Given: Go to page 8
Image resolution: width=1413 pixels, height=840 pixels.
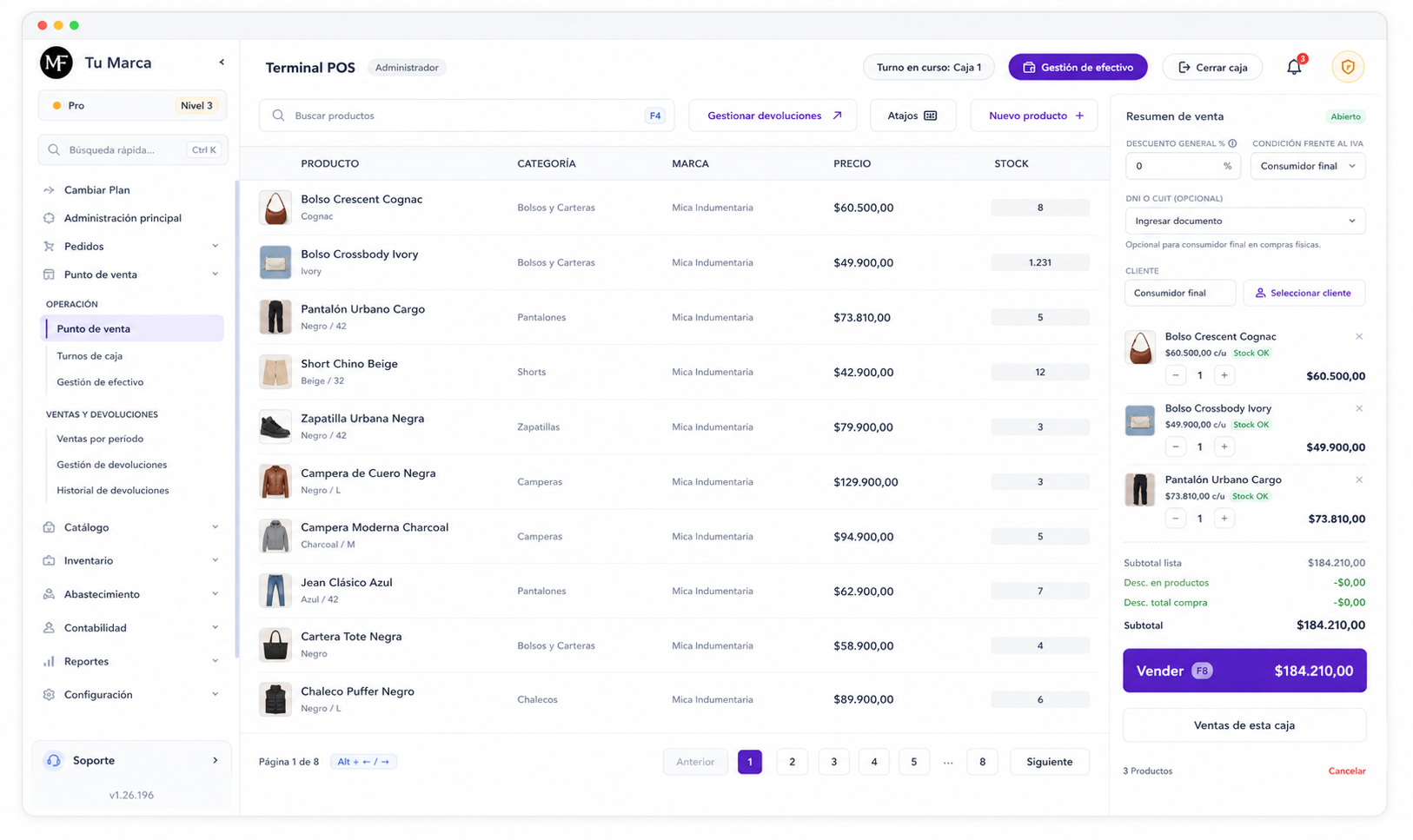Looking at the screenshot, I should (982, 762).
